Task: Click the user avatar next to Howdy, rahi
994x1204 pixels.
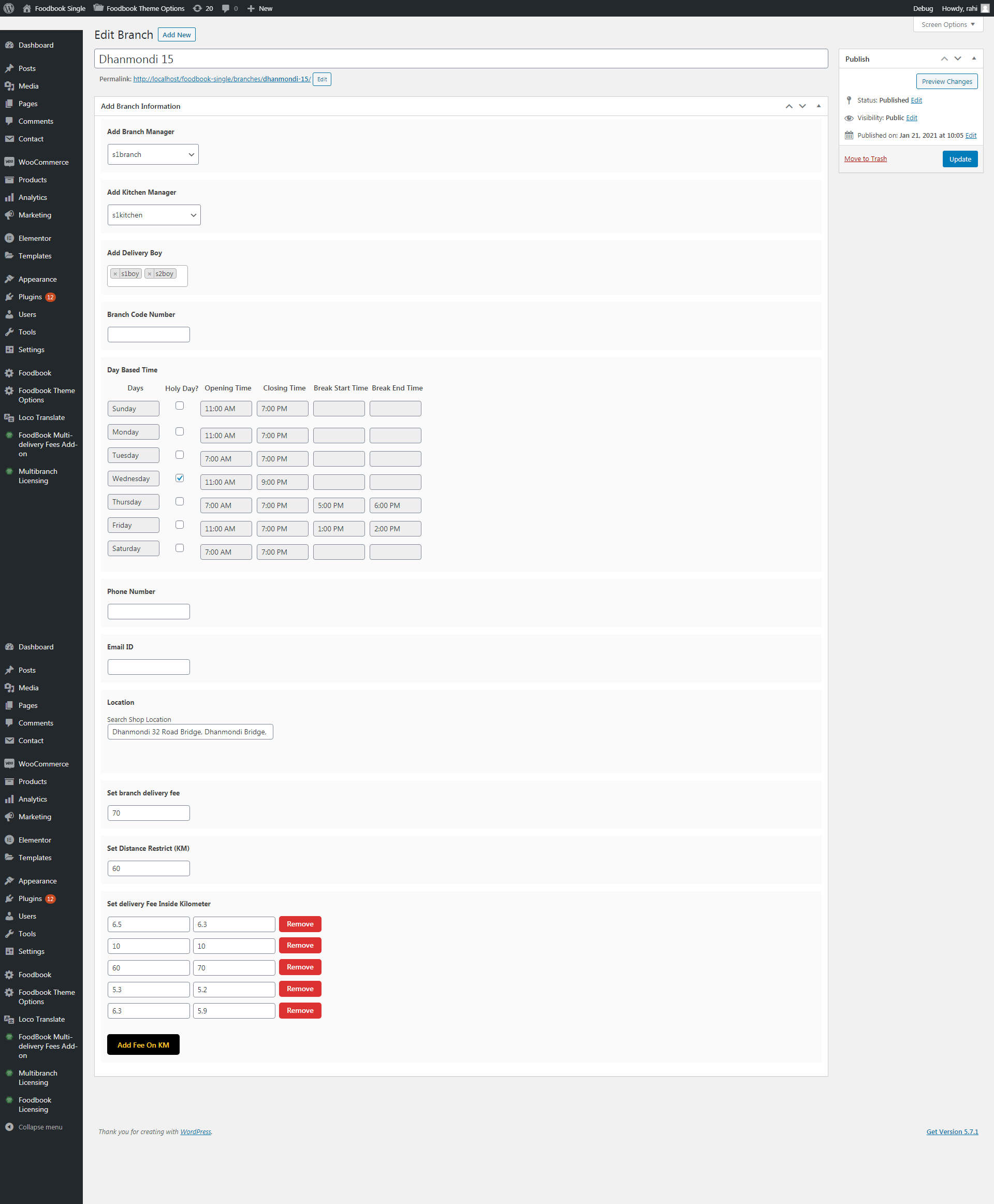Action: pyautogui.click(x=985, y=8)
